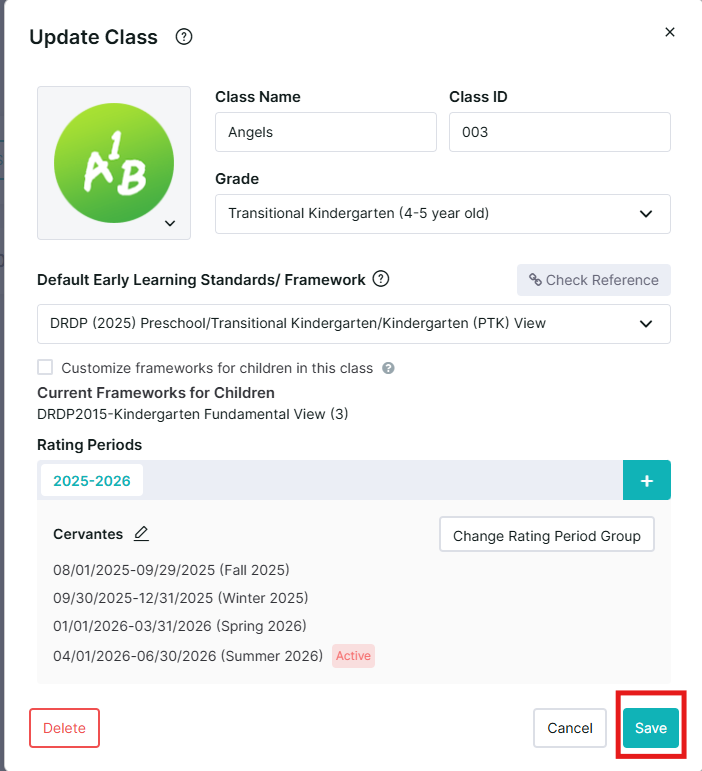702x771 pixels.
Task: Enable Customize frameworks for children checkbox
Action: pos(45,367)
